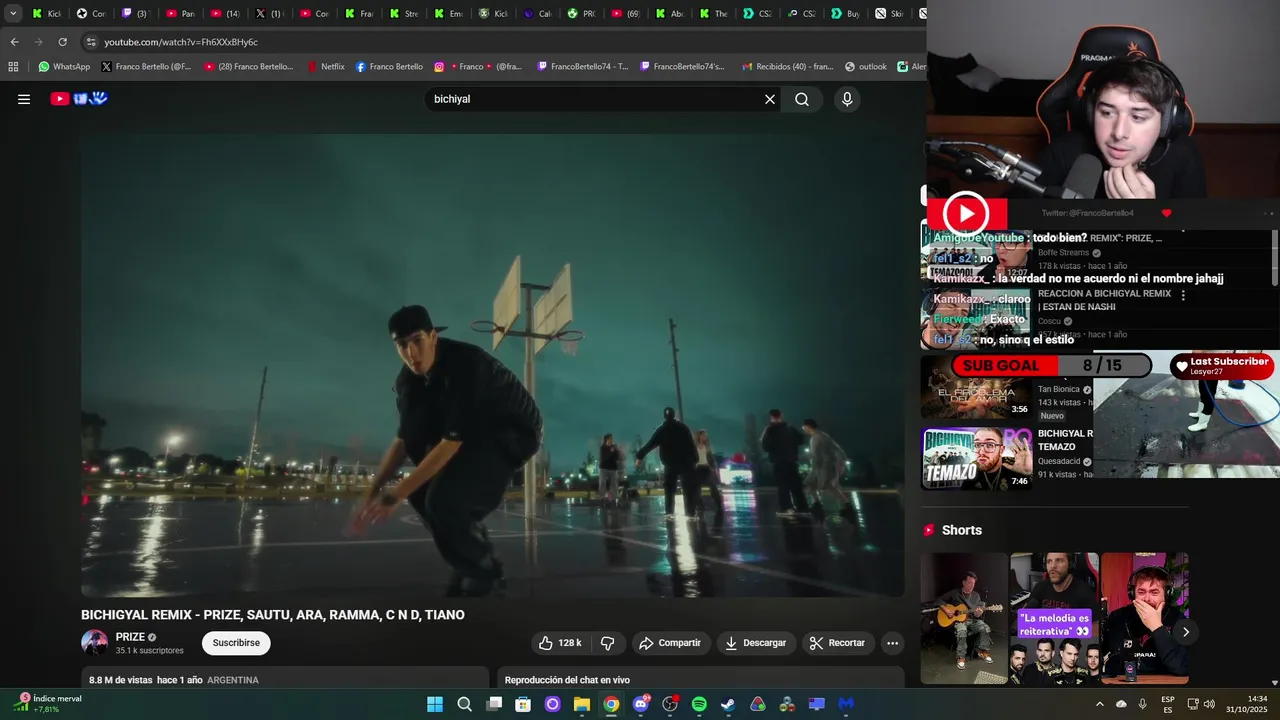Open Task View from the taskbar
Screen dimensions: 1280x720
pyautogui.click(x=494, y=704)
